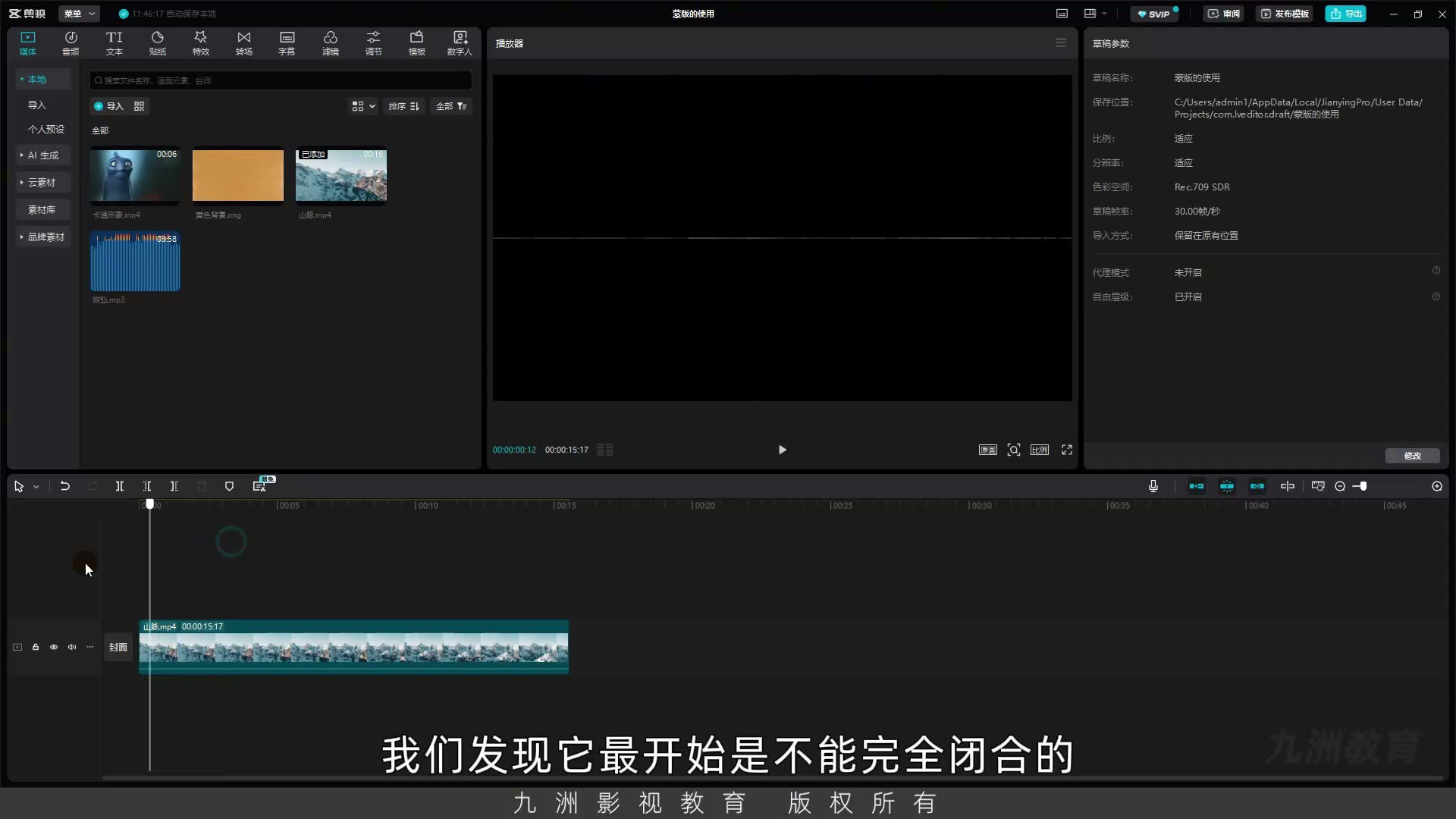Toggle preview axis on timeline

[x=1288, y=486]
